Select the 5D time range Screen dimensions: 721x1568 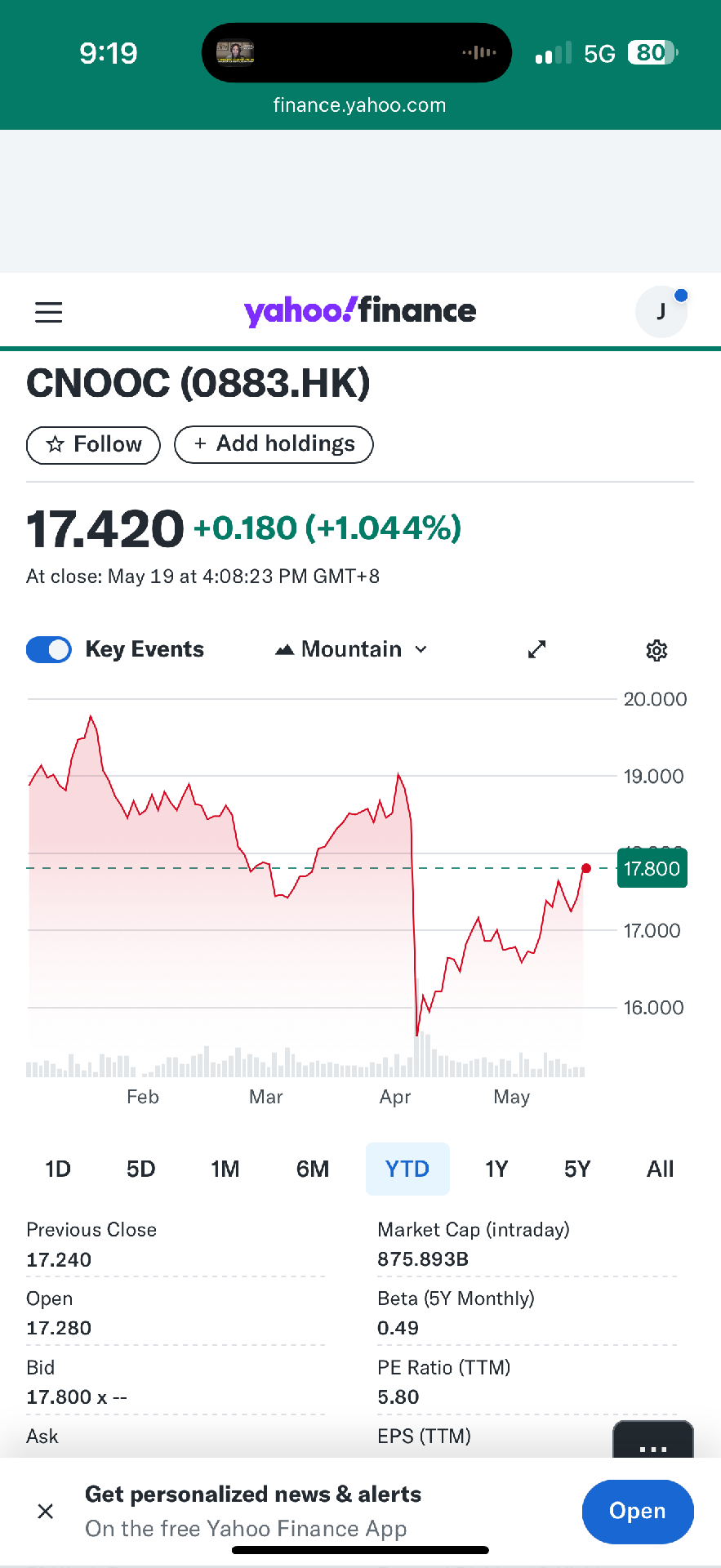point(140,1169)
